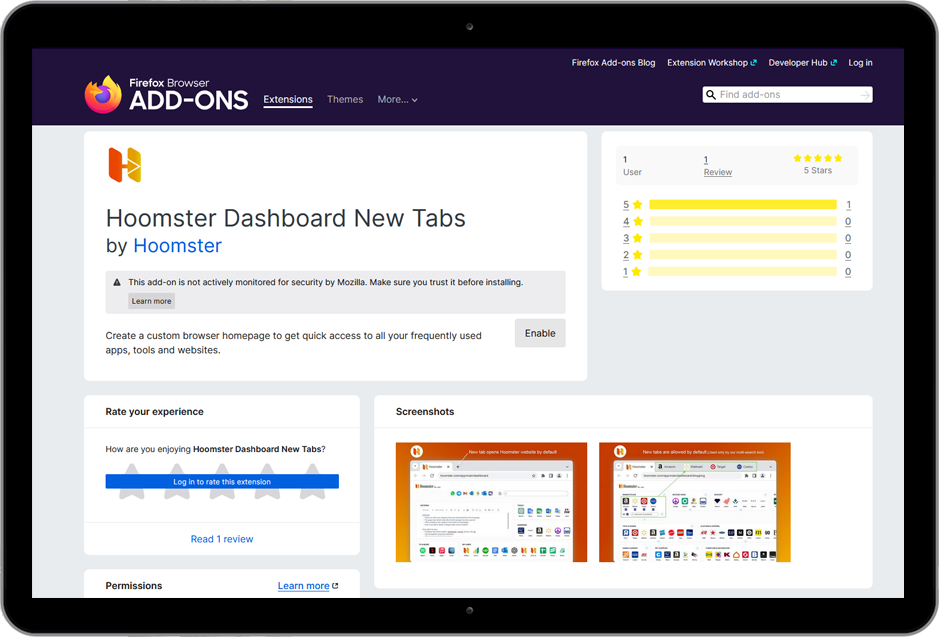Click the five yellow stars rating summary
Viewport: 939px width, 637px height.
click(817, 158)
